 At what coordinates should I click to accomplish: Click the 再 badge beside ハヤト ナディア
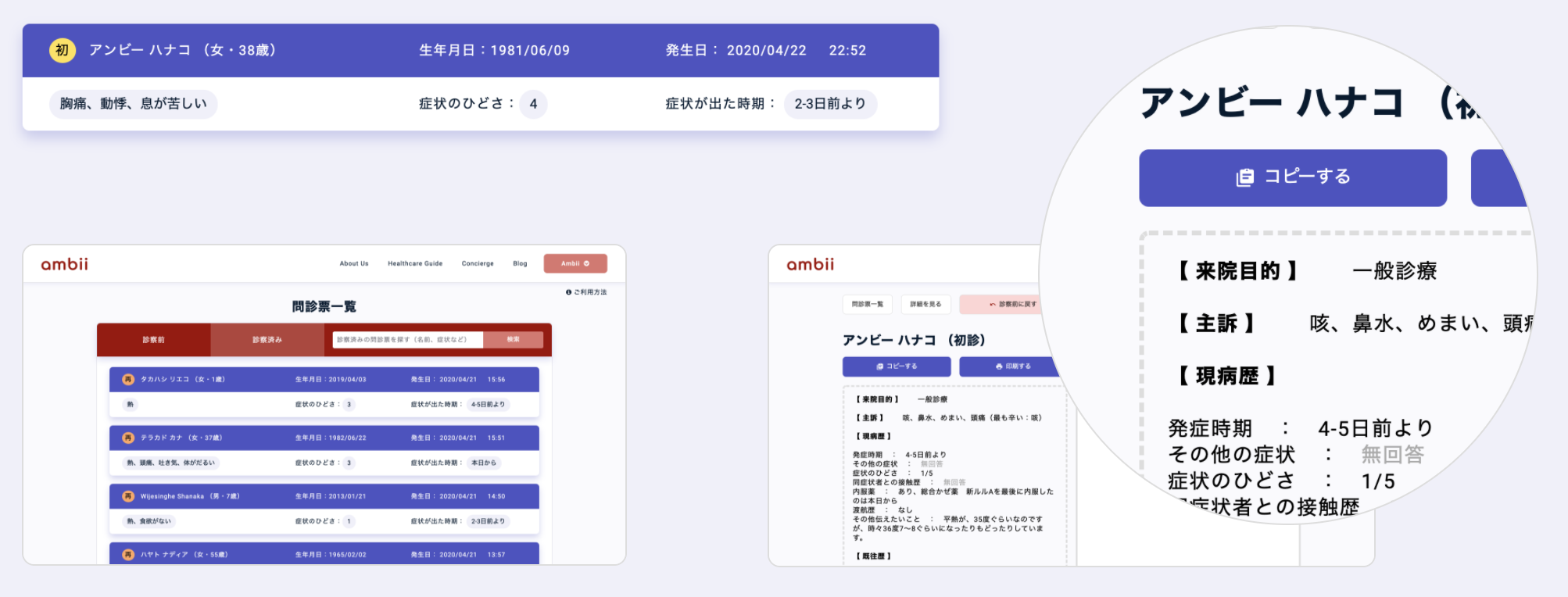(128, 555)
